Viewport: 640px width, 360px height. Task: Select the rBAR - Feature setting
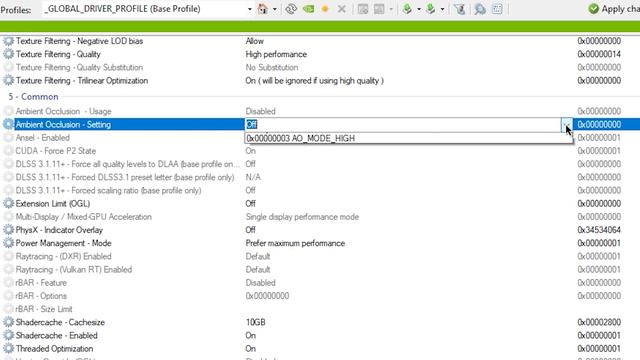point(41,282)
